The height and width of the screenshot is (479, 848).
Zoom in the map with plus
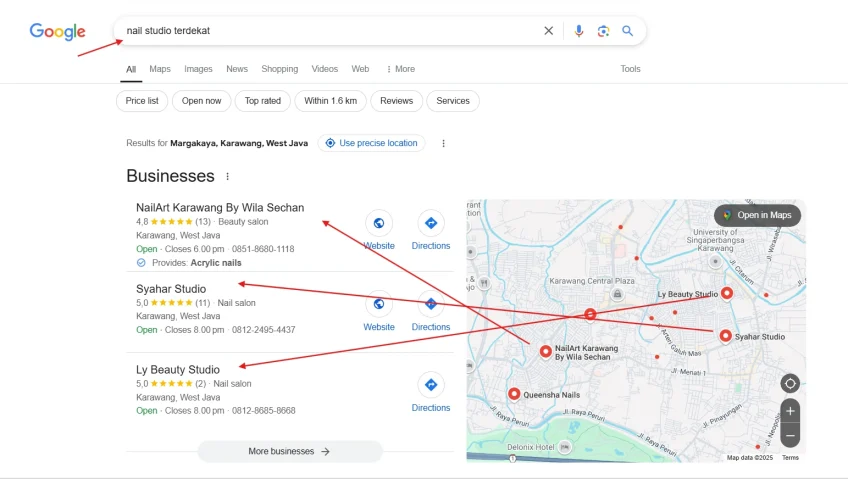point(790,411)
